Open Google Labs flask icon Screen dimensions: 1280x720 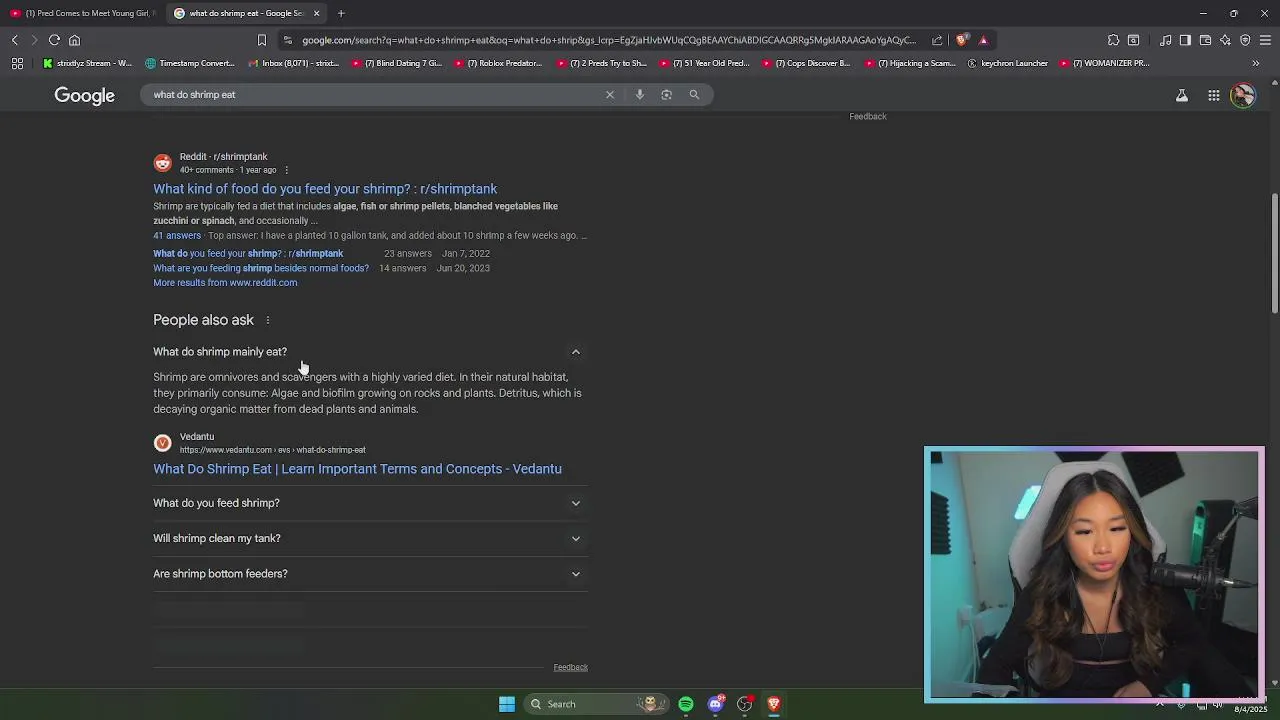1182,95
